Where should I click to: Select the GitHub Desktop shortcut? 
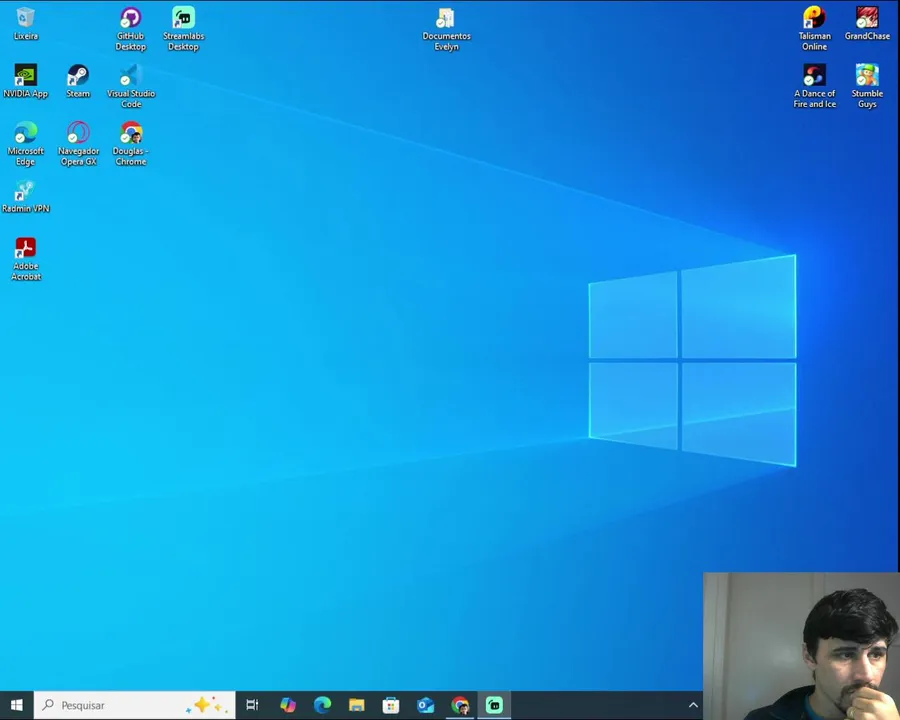pos(130,29)
